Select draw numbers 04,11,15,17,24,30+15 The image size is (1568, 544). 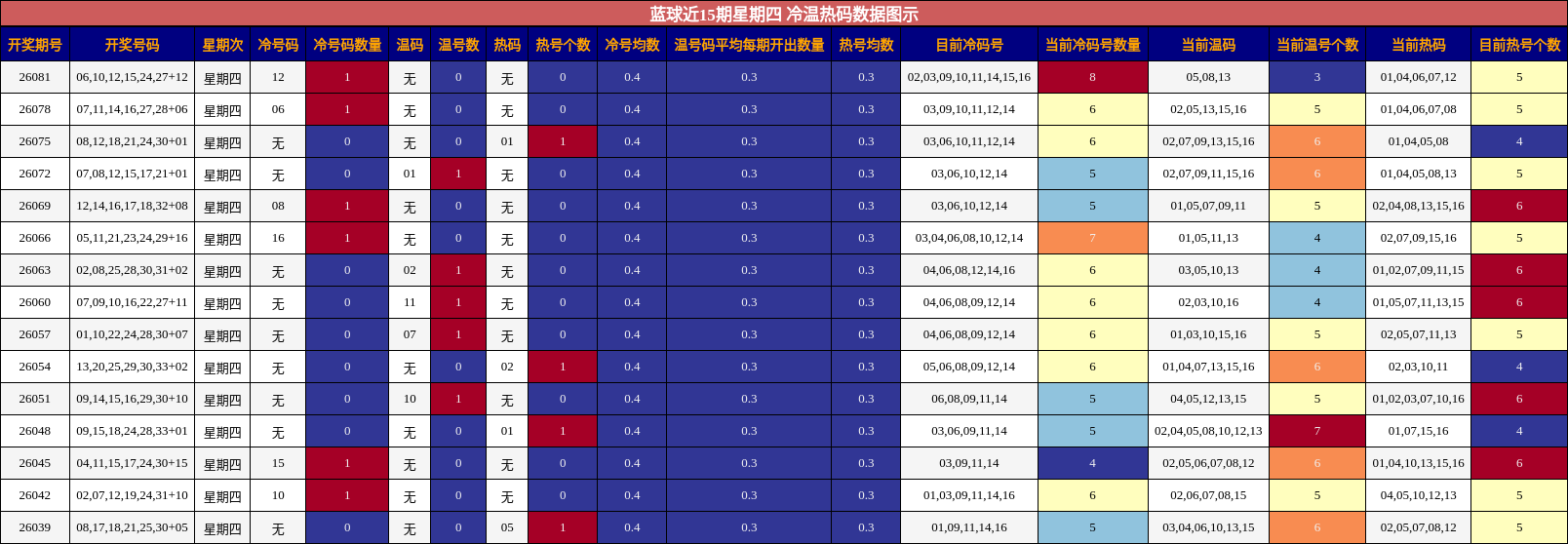(x=132, y=463)
